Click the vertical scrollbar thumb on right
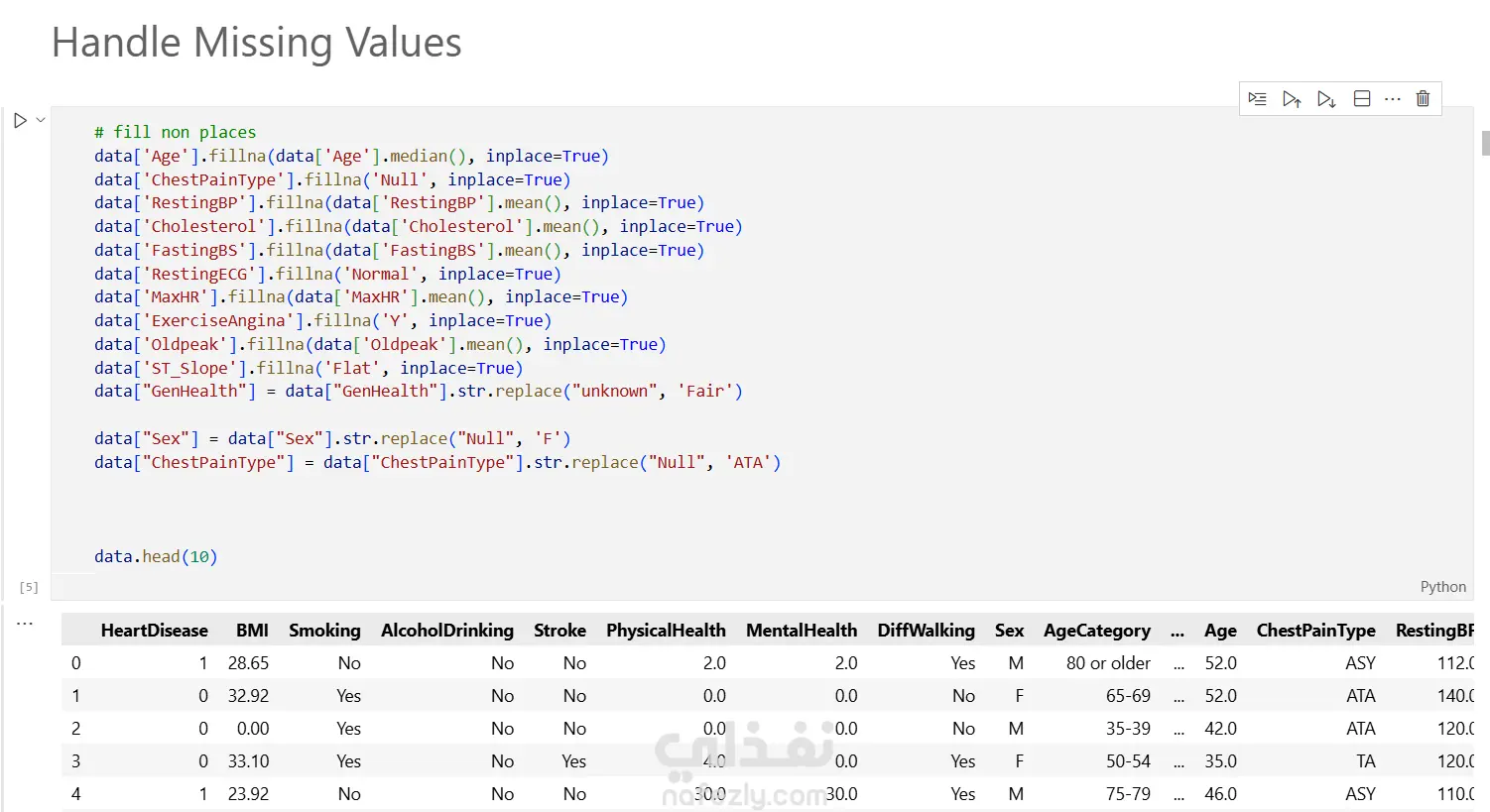Viewport: 1490px width, 812px height. coord(1485,143)
